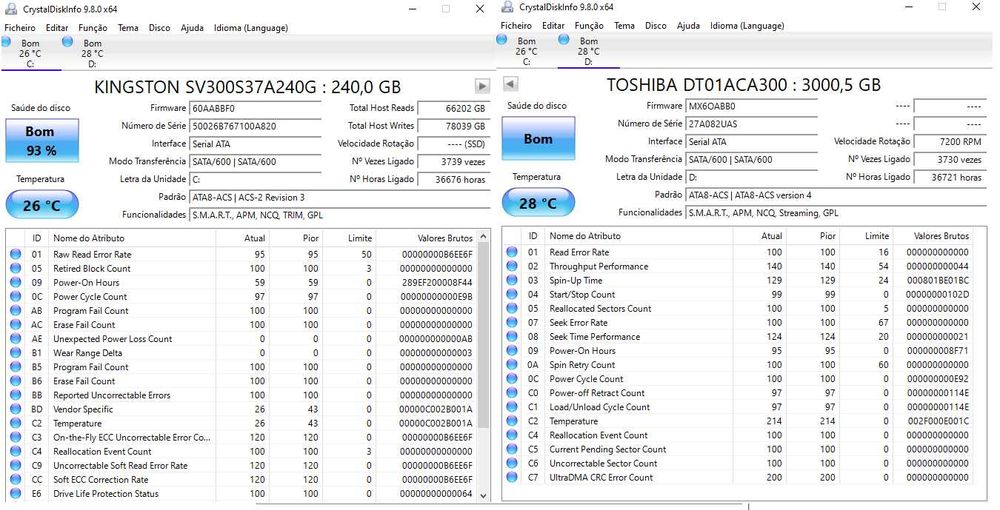Image resolution: width=1000 pixels, height=510 pixels.
Task: Click status icon for Current Pending Sector Count
Action: pyautogui.click(x=511, y=449)
